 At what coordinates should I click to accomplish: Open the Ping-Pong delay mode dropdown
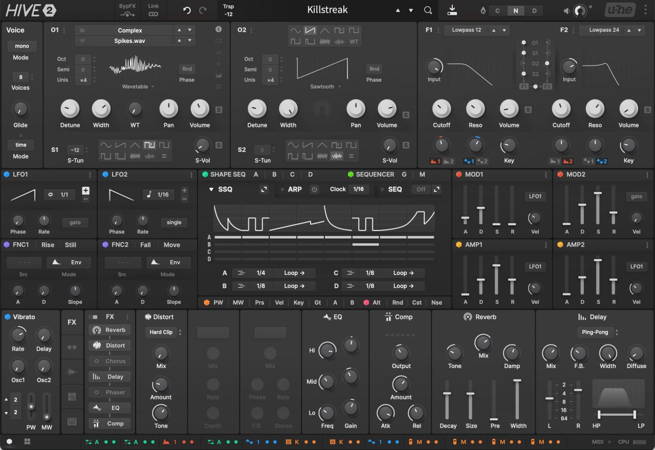596,331
